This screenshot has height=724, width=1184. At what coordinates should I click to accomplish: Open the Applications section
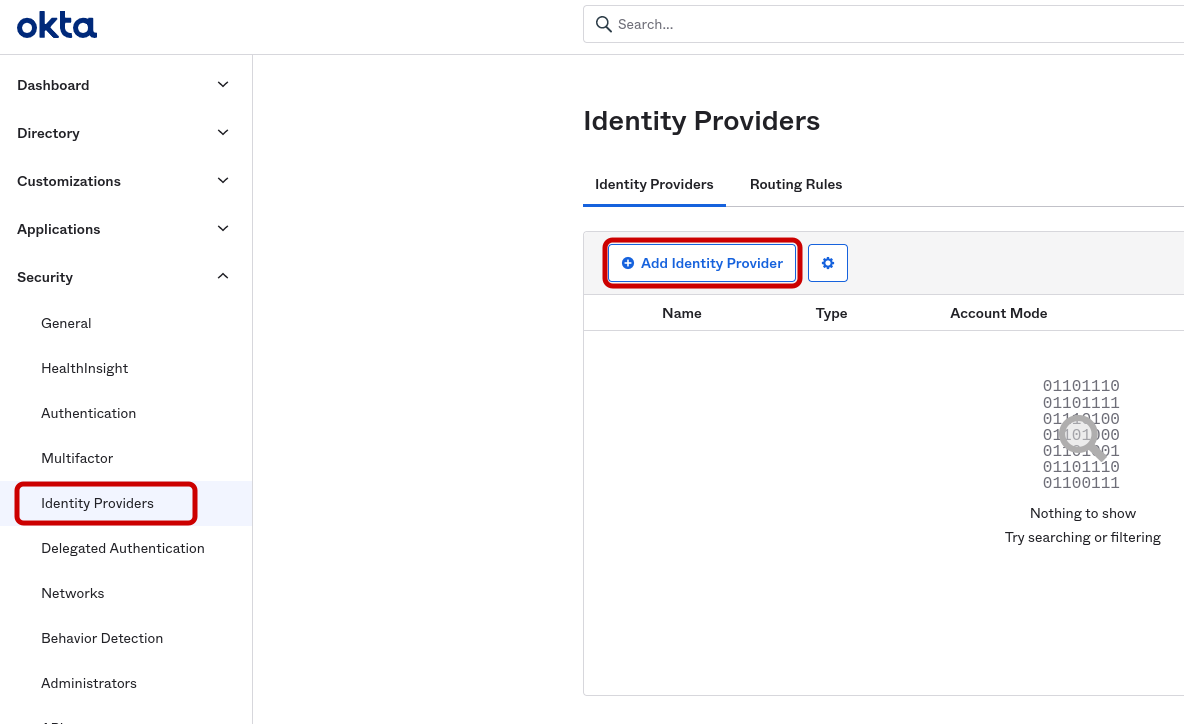(58, 230)
